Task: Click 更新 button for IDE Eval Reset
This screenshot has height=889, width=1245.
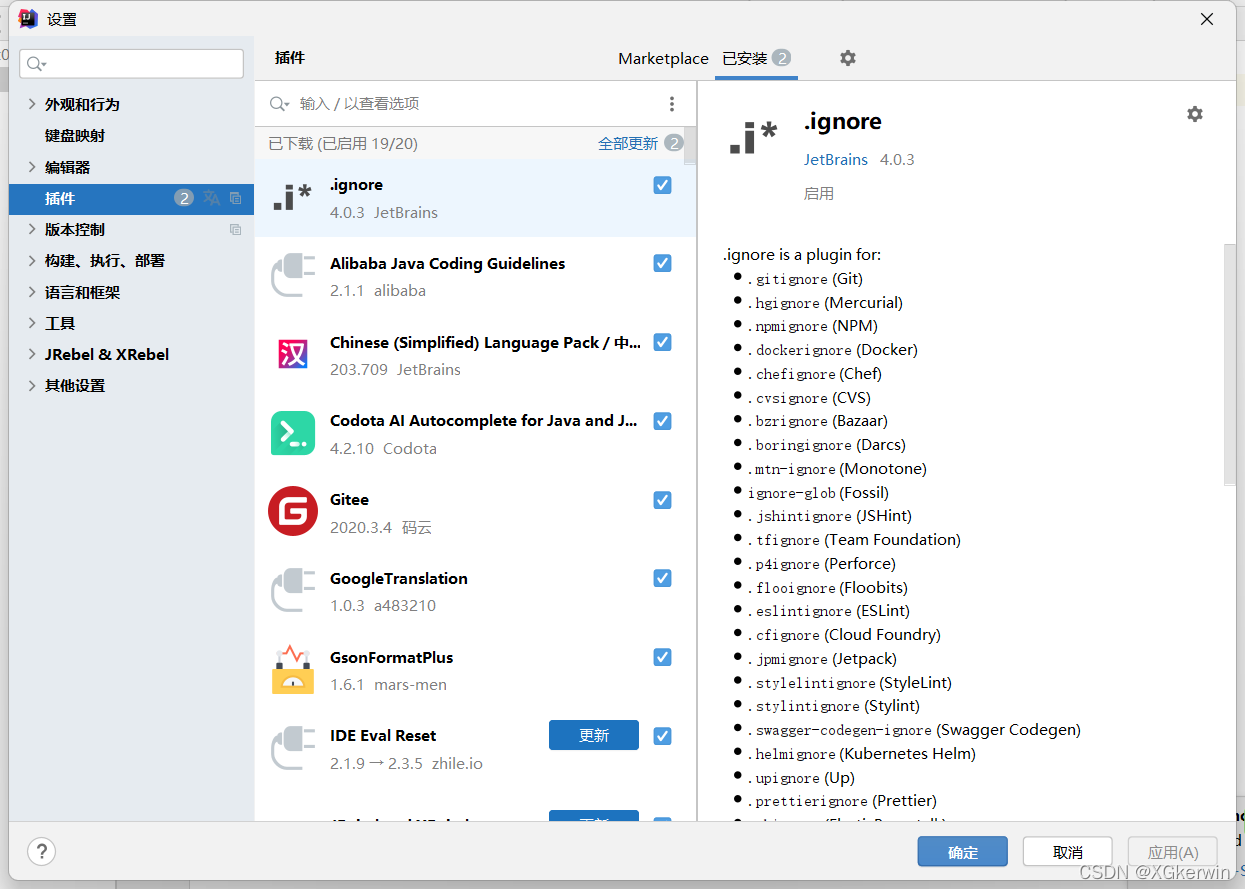Action: 594,735
